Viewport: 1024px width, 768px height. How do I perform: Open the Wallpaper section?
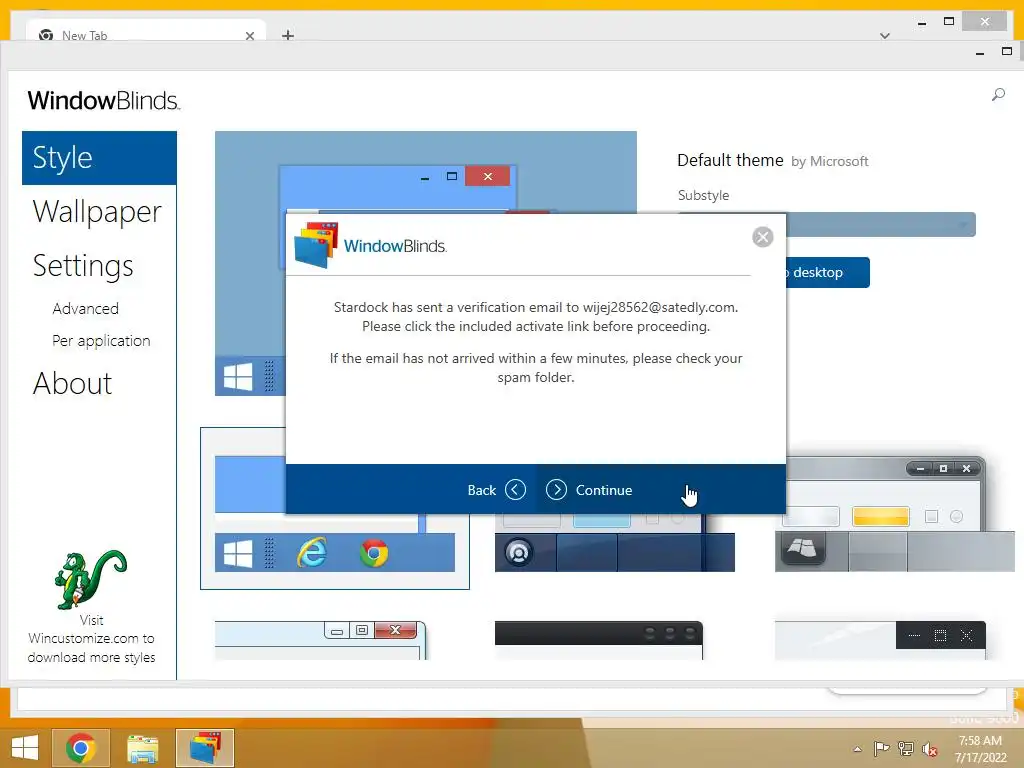point(97,212)
